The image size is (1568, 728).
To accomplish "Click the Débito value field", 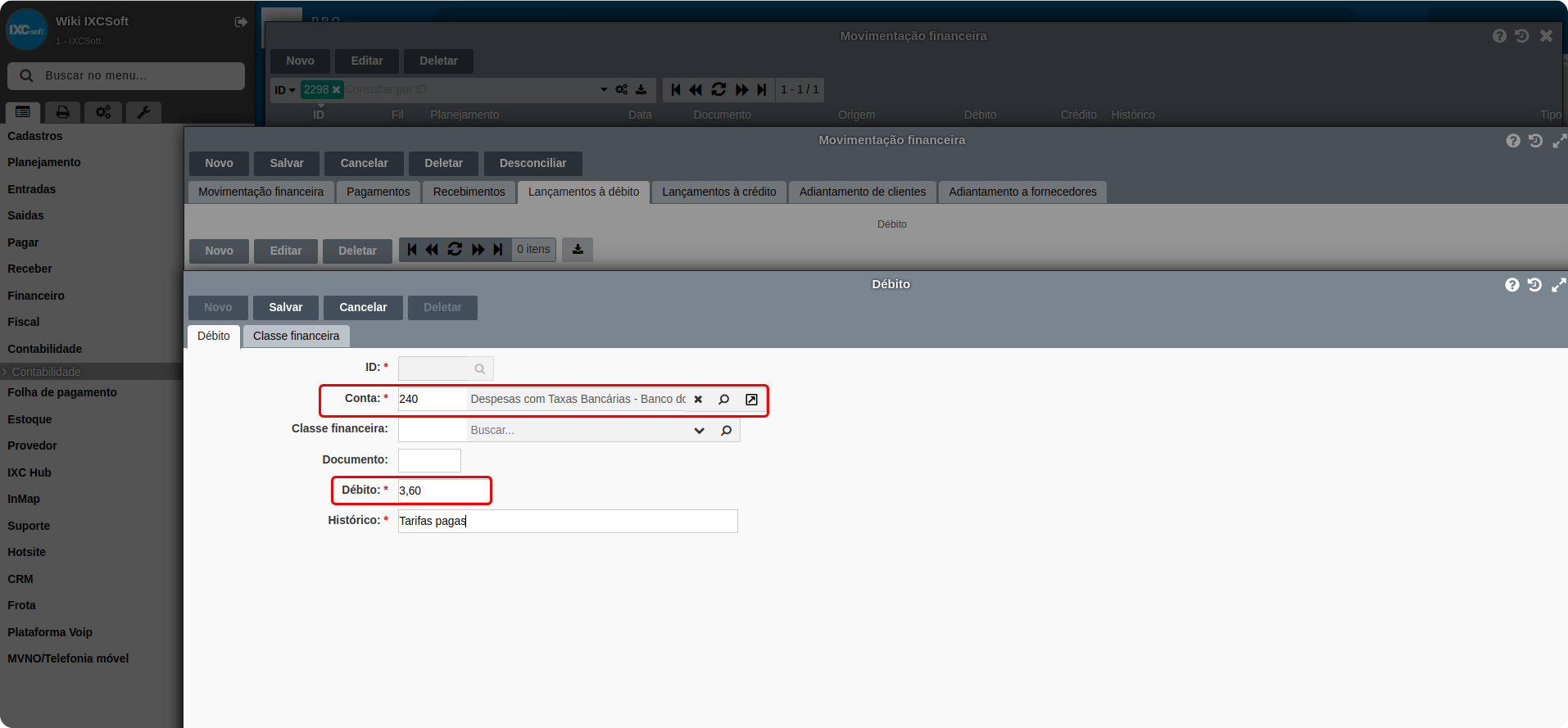I will [x=443, y=491].
